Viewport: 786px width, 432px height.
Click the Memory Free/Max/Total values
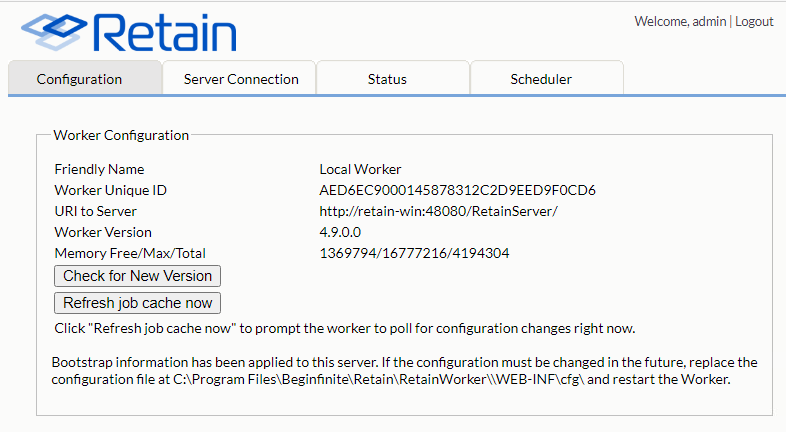point(414,253)
